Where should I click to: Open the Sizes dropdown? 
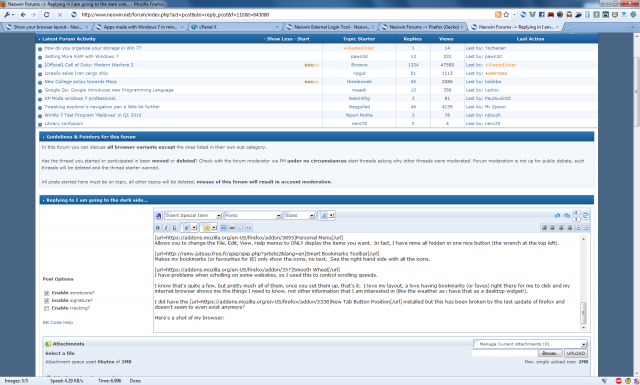pos(300,216)
